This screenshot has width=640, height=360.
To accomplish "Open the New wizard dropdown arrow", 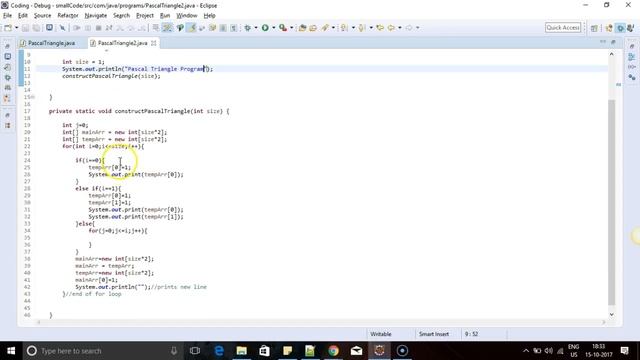I will (x=16, y=28).
